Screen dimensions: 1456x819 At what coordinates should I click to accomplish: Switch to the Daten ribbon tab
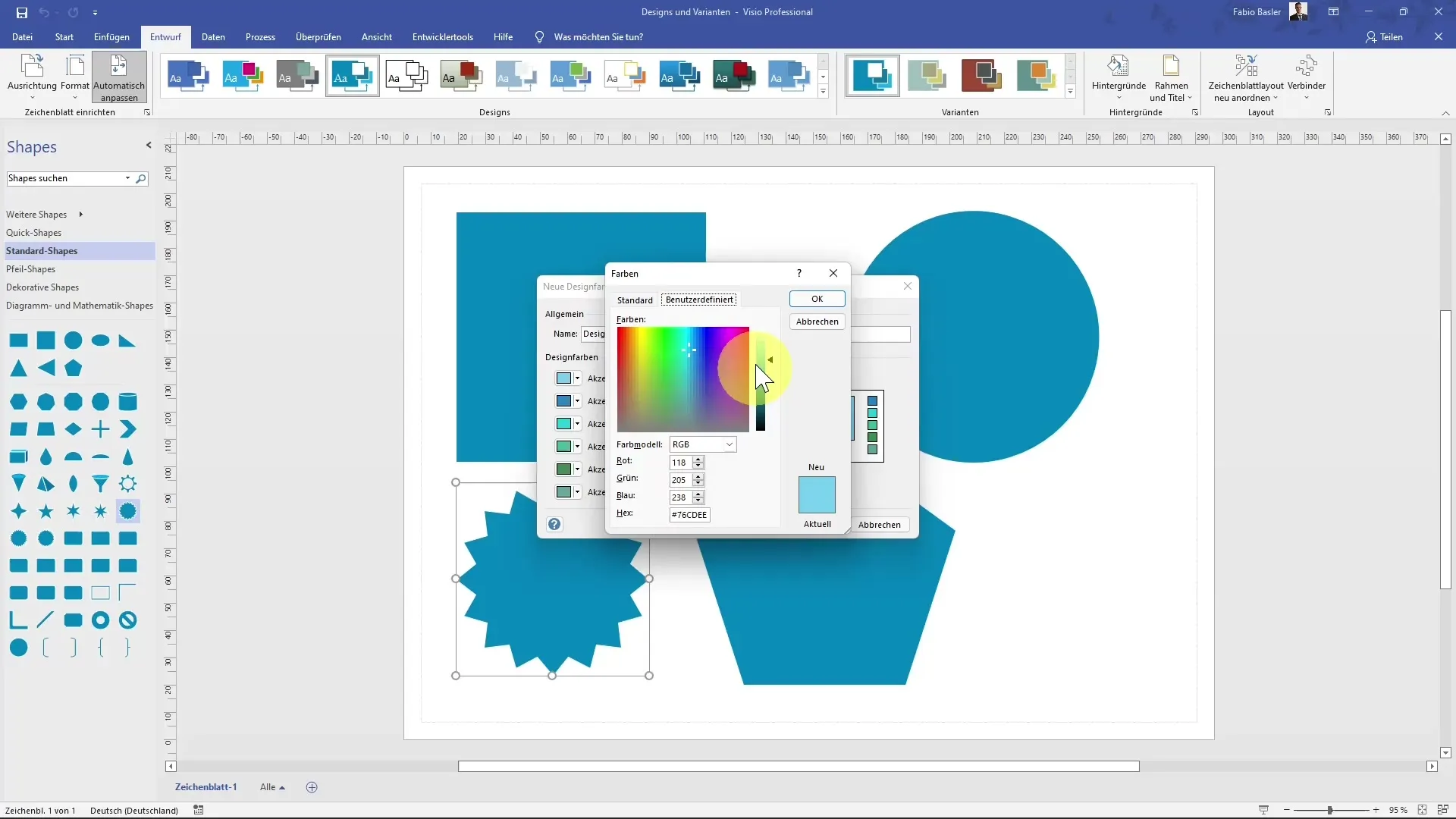[x=213, y=36]
